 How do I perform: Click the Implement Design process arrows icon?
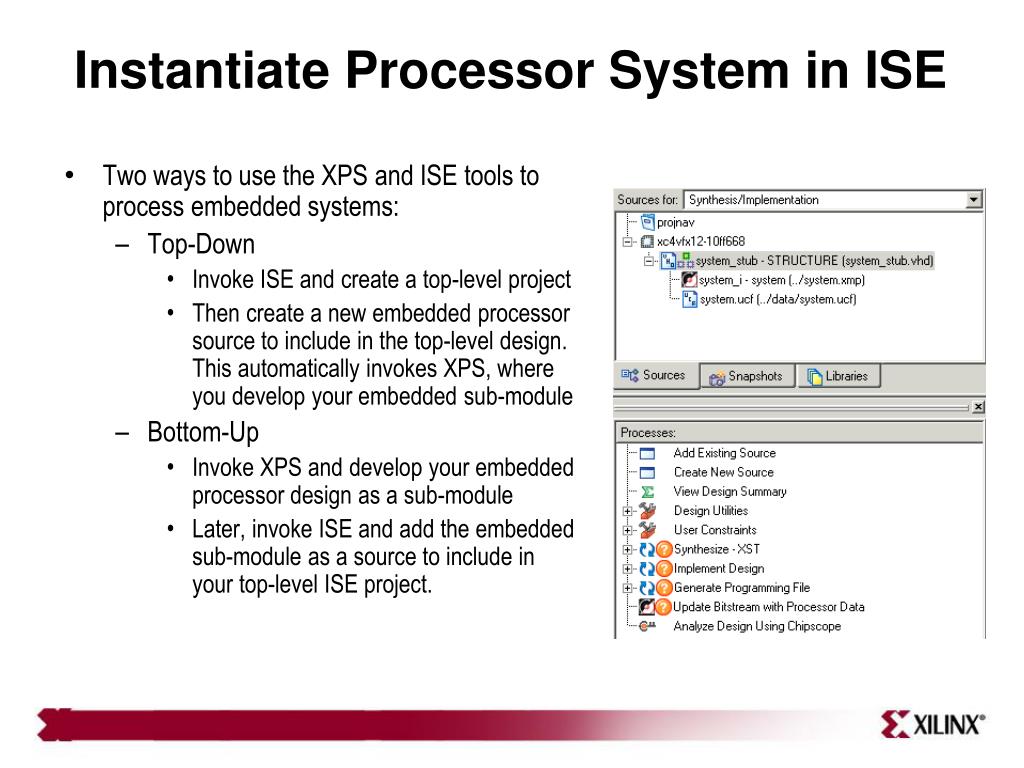pos(647,569)
